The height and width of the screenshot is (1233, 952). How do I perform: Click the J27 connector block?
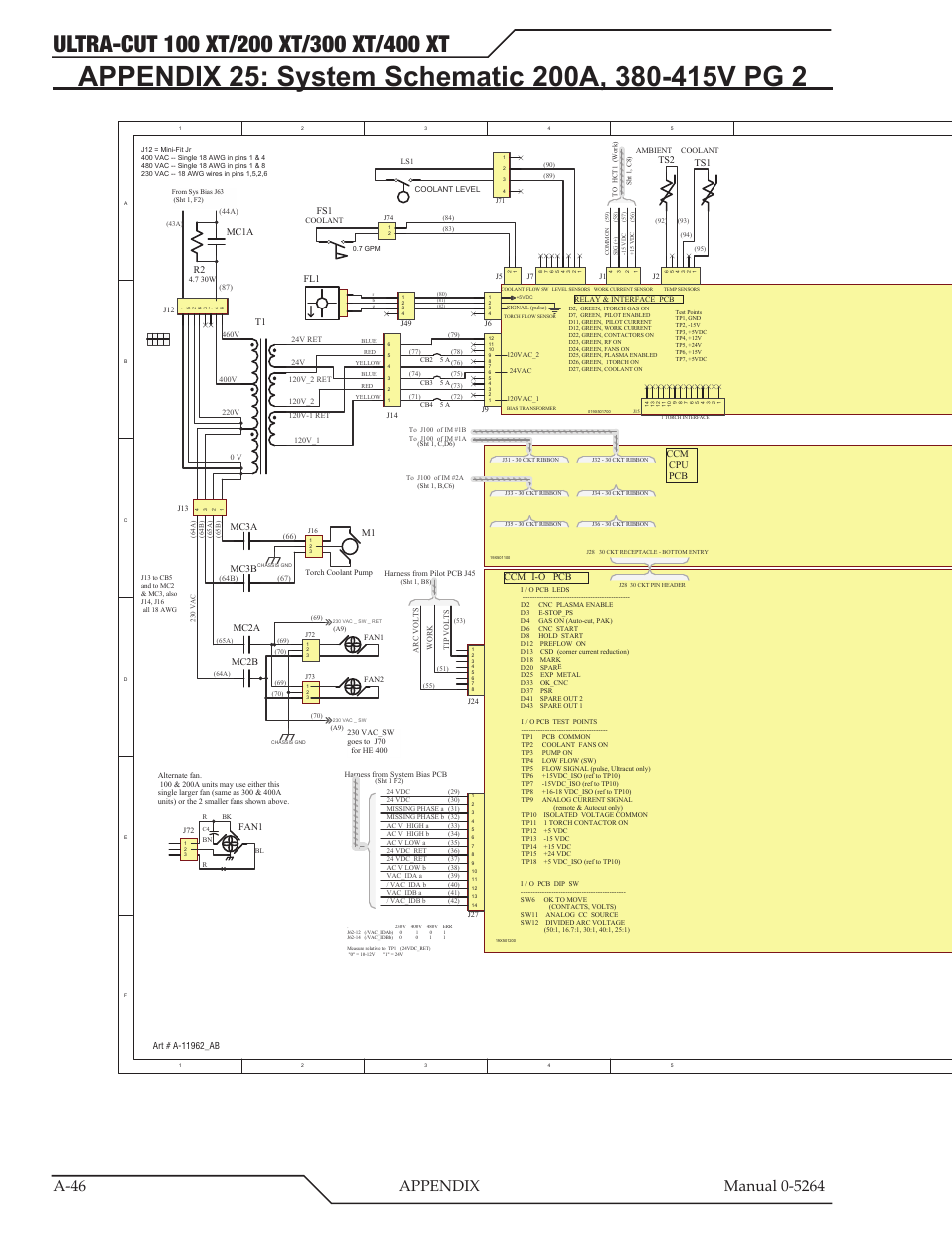pos(475,851)
